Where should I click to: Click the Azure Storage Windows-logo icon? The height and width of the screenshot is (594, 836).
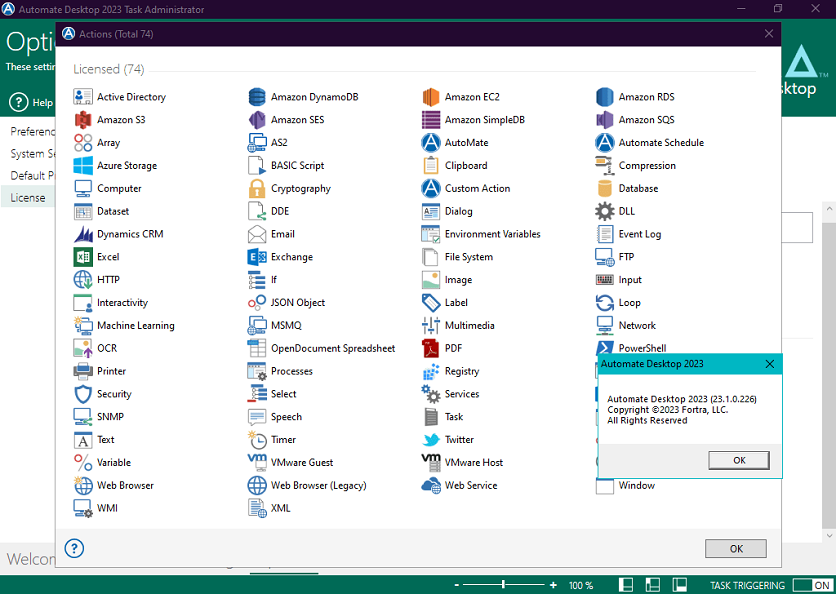[83, 165]
